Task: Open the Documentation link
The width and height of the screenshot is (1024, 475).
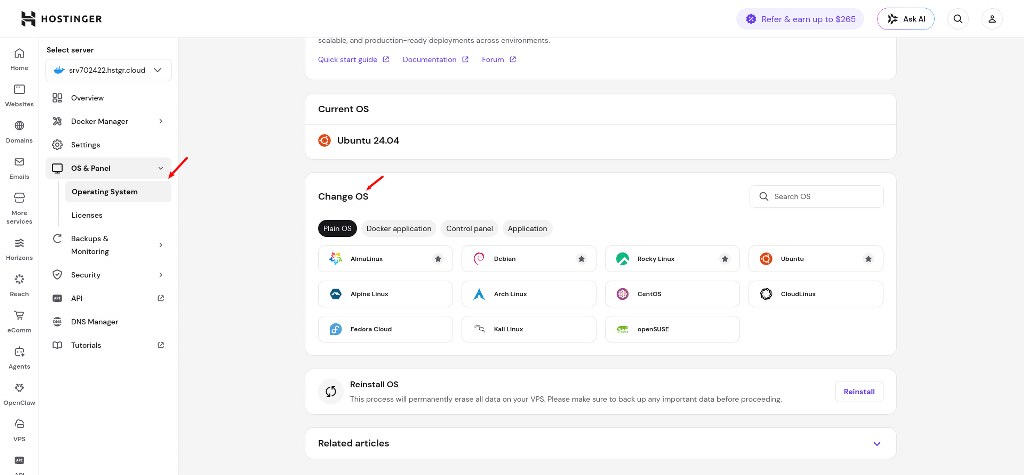Action: (x=435, y=59)
